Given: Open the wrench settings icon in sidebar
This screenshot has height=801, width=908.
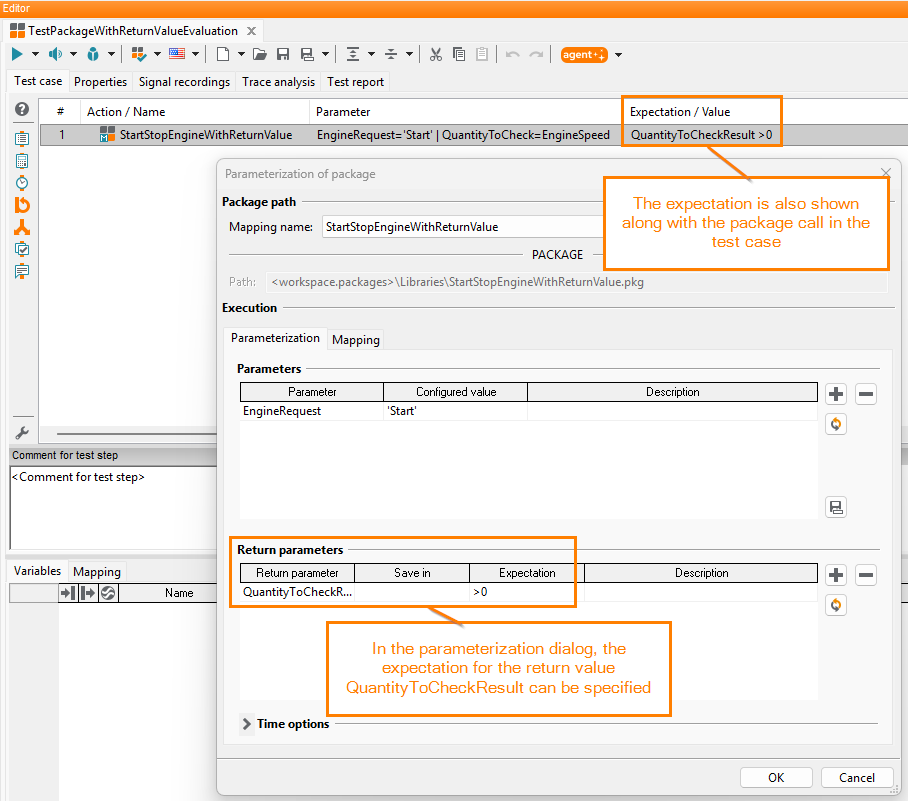Looking at the screenshot, I should [22, 433].
